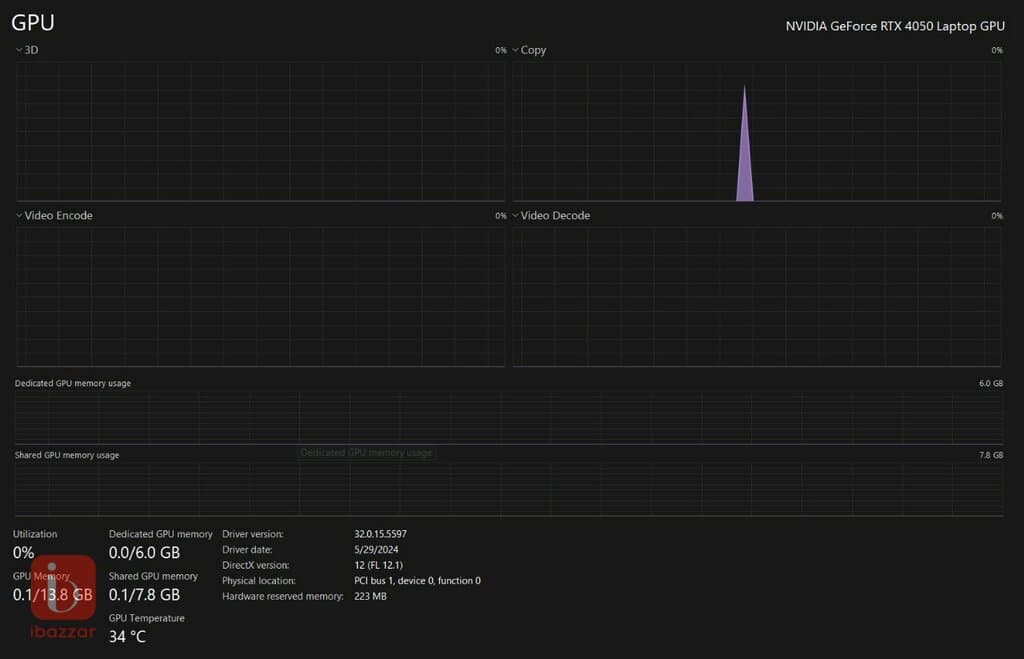The image size is (1024, 659).
Task: Click the Hardware reserved memory label
Action: click(x=283, y=596)
